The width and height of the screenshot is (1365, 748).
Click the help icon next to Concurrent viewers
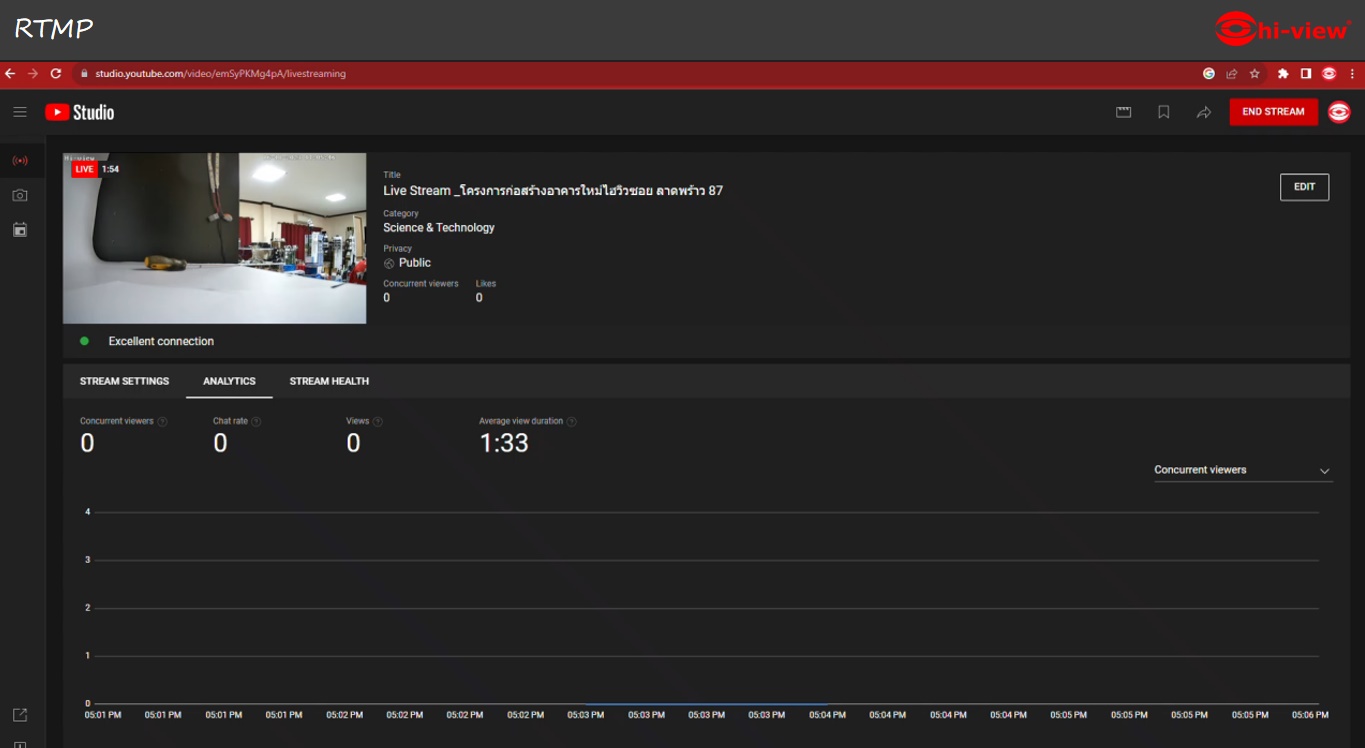(x=163, y=421)
